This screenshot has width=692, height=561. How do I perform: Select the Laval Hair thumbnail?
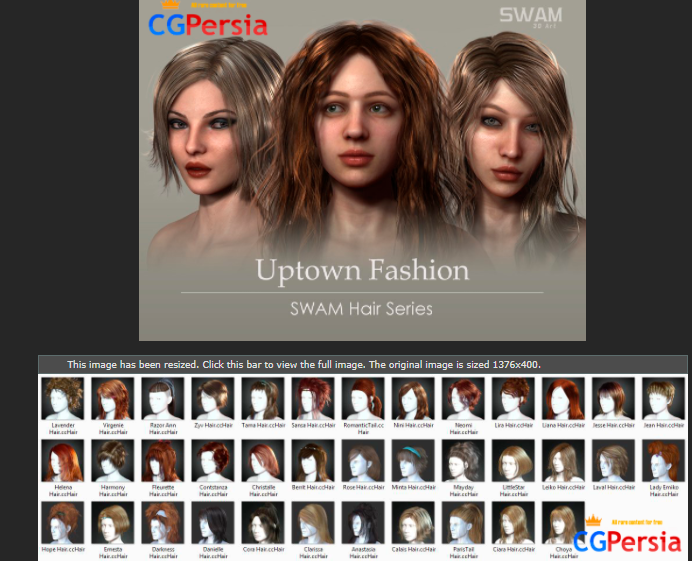click(x=613, y=461)
